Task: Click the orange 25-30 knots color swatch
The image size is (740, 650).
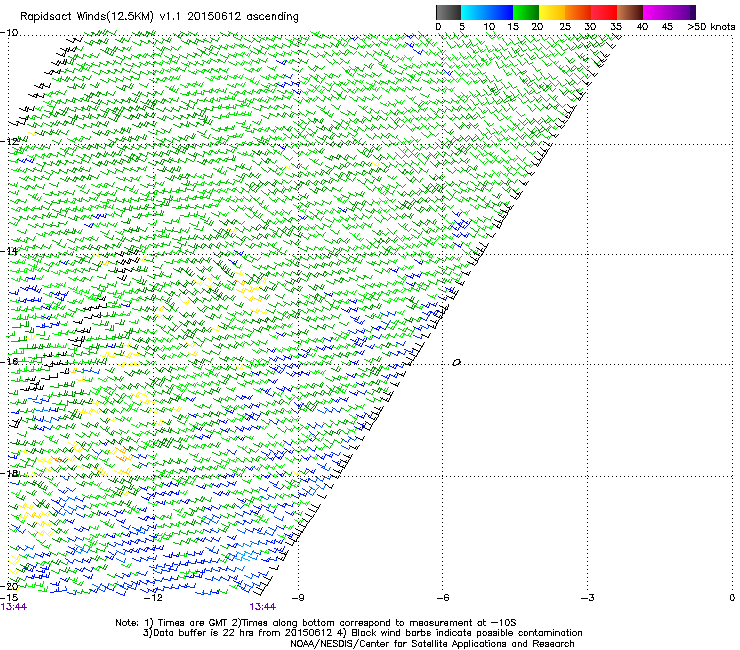Action: click(x=578, y=12)
